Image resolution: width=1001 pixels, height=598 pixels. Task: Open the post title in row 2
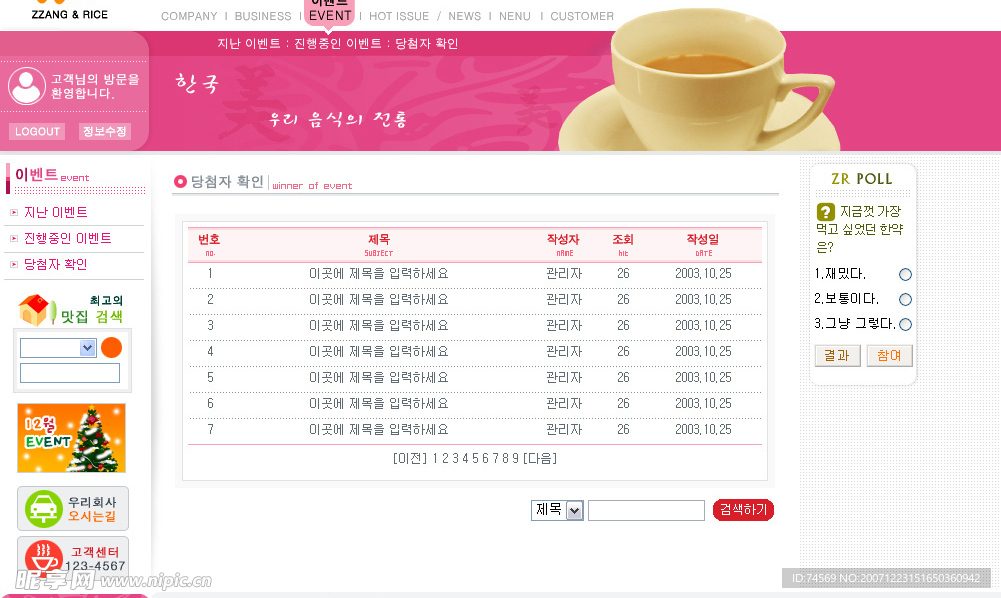point(379,299)
